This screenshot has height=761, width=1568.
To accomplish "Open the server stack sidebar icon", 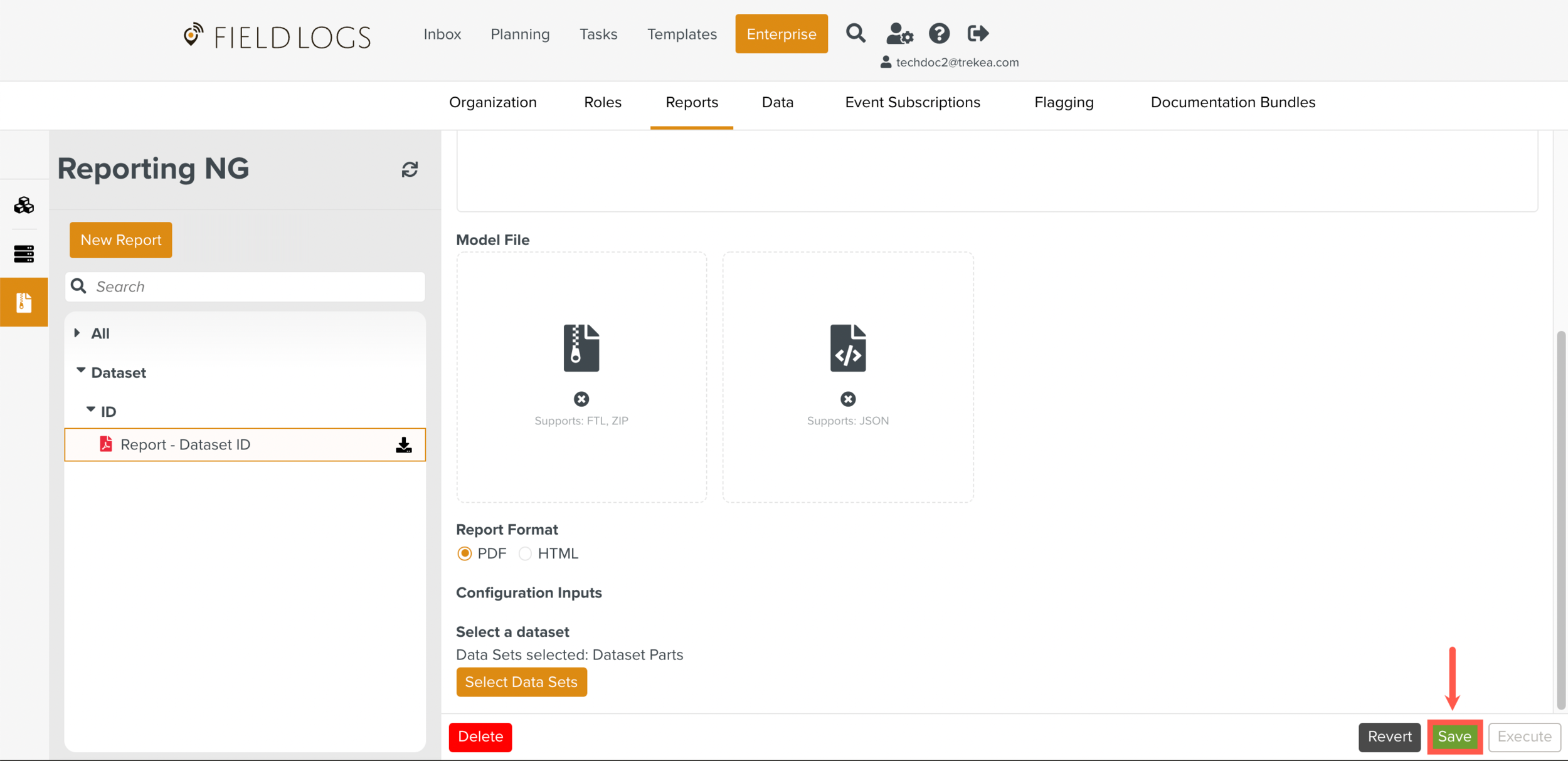I will point(24,253).
